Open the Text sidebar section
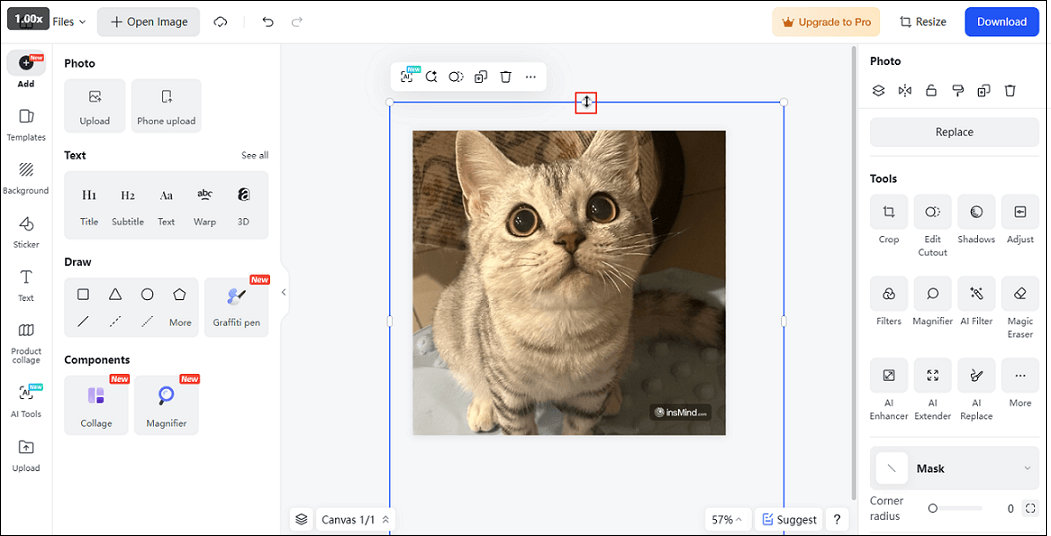 click(x=26, y=285)
